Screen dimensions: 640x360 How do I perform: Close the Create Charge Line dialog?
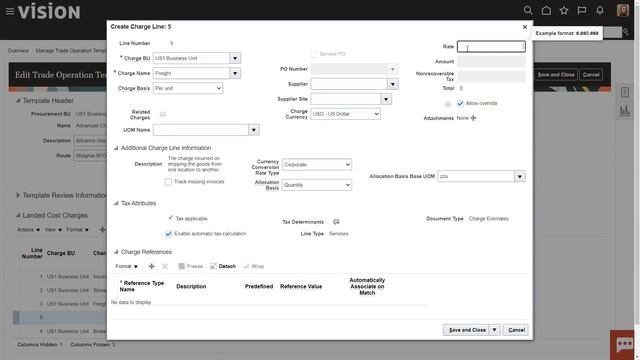(x=524, y=27)
